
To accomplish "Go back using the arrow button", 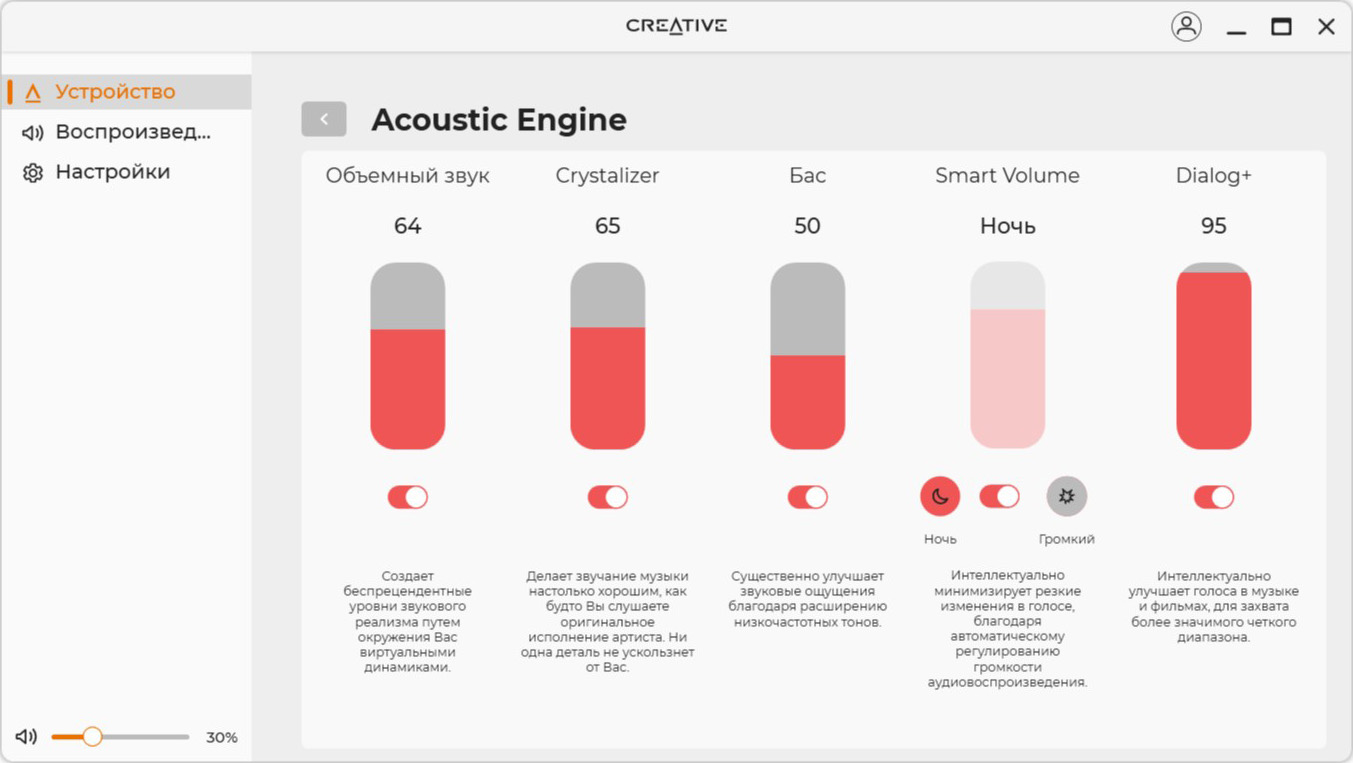I will point(324,119).
